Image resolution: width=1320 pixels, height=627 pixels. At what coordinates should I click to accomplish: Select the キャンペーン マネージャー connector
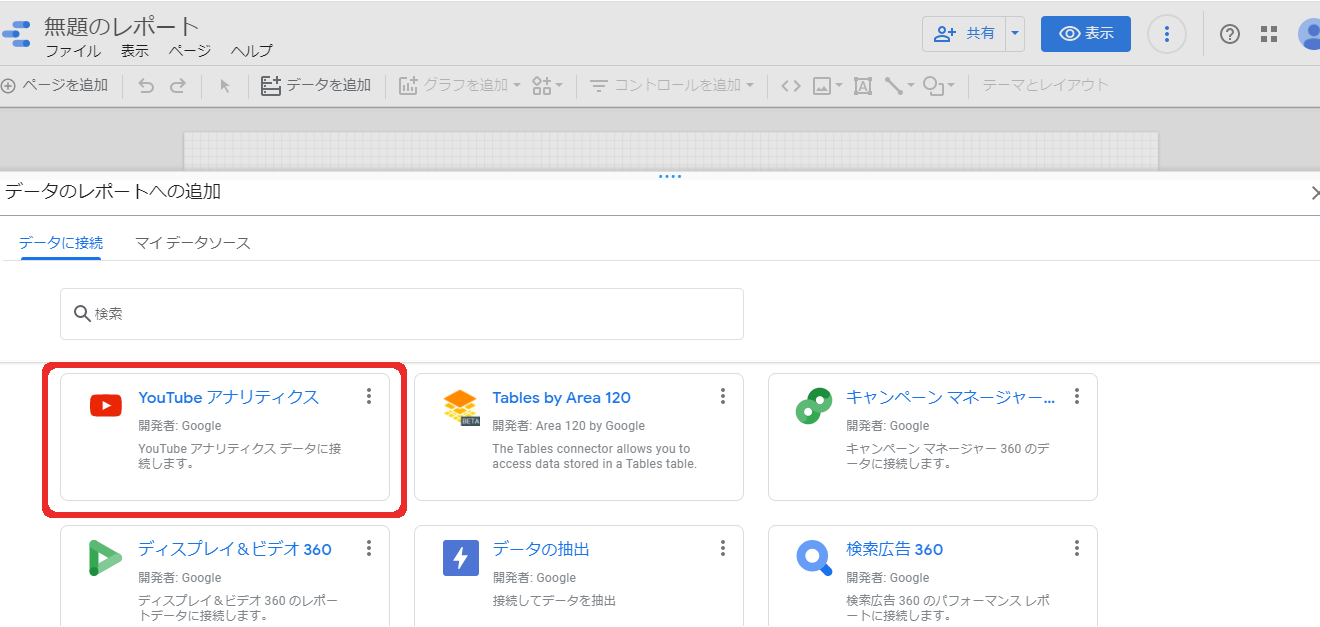[x=933, y=437]
